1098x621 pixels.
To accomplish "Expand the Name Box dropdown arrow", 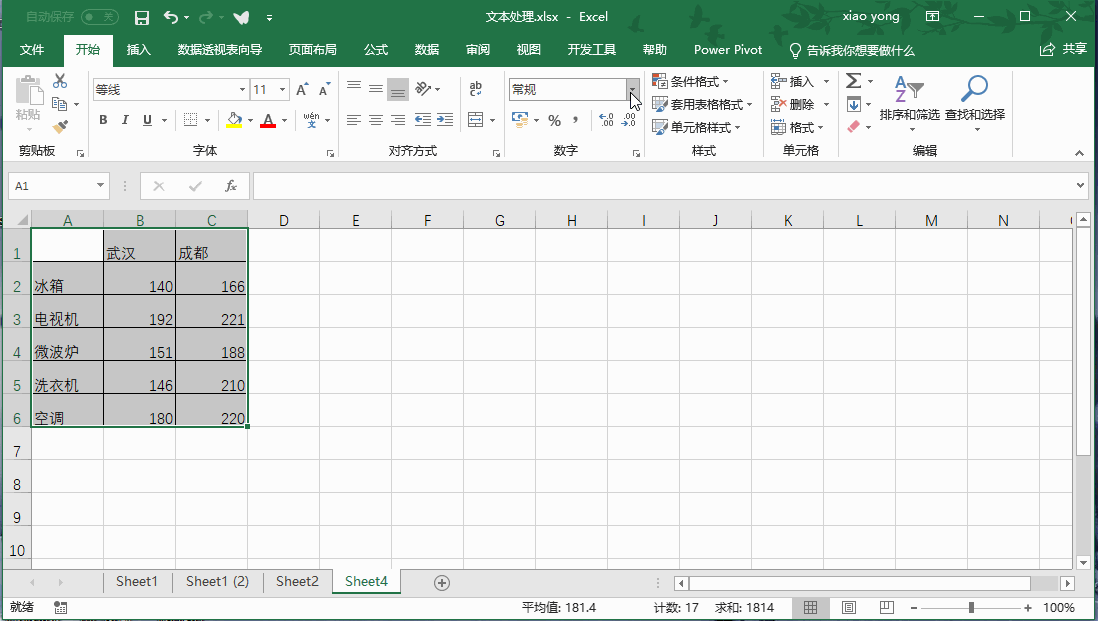I will coord(101,186).
